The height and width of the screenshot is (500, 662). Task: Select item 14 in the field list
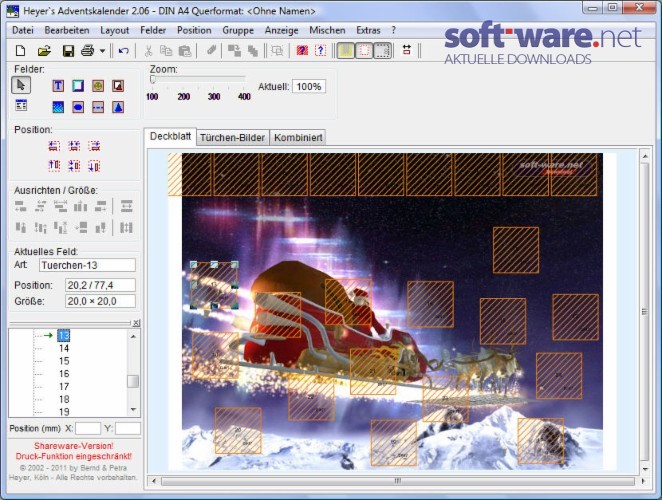(64, 348)
